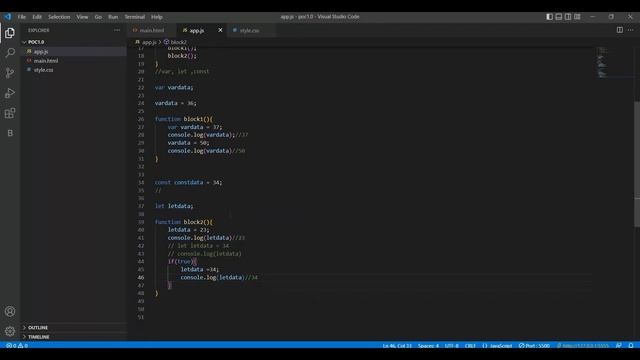Image resolution: width=640 pixels, height=360 pixels.
Task: Open the Help menu
Action: (x=157, y=17)
